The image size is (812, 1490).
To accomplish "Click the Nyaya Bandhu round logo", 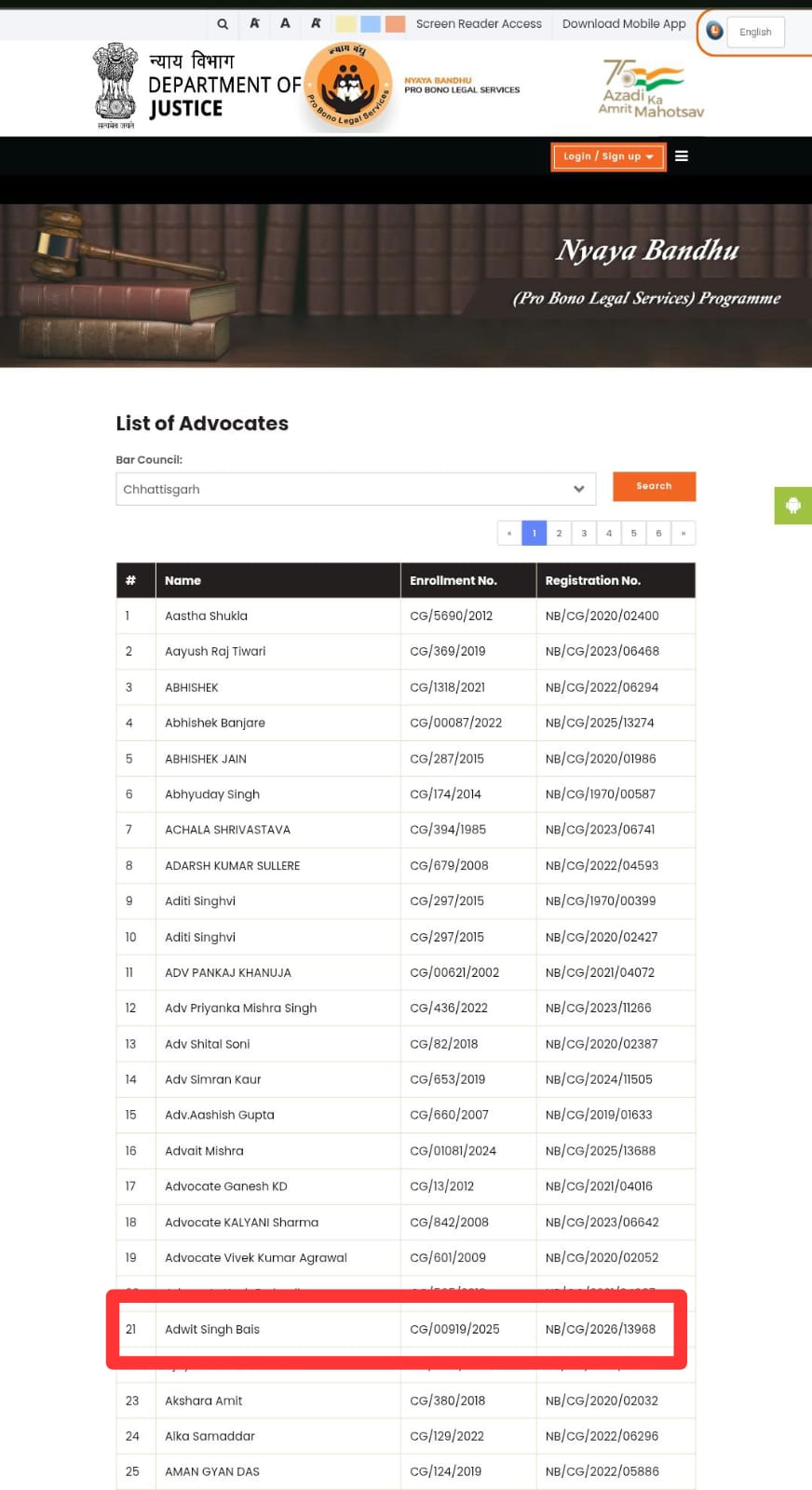I will point(349,88).
